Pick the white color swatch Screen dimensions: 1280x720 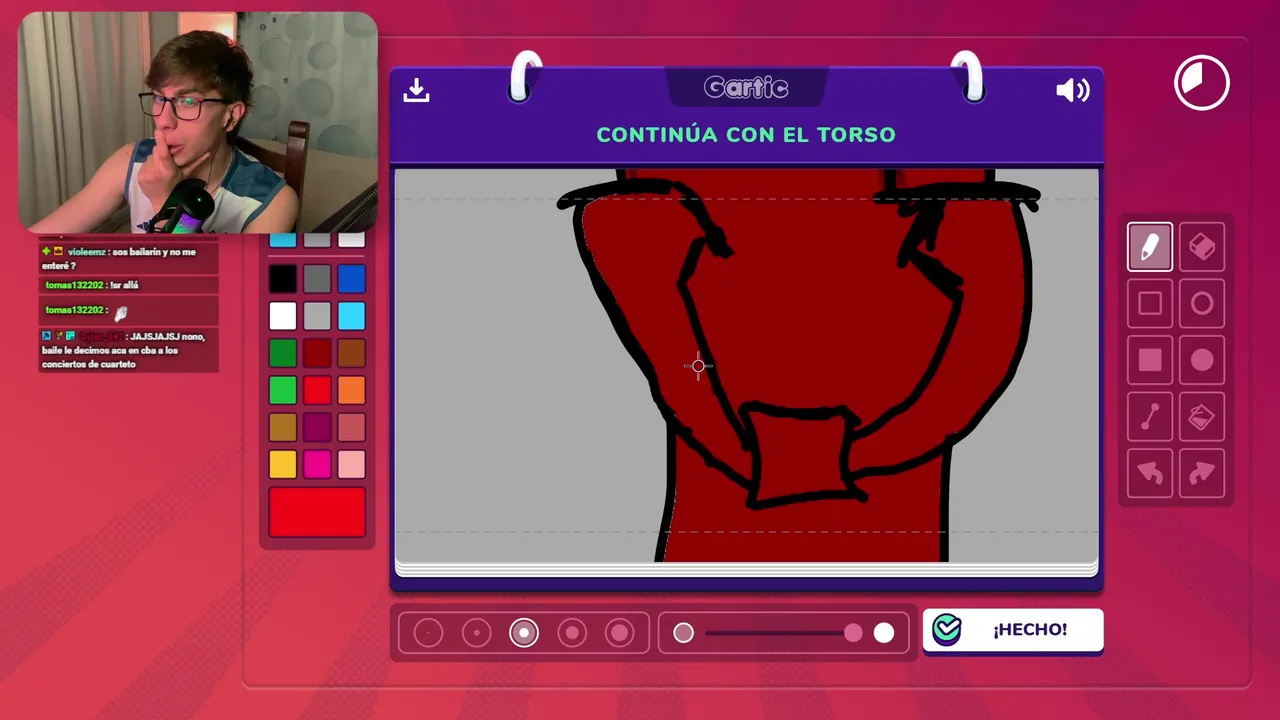(283, 316)
